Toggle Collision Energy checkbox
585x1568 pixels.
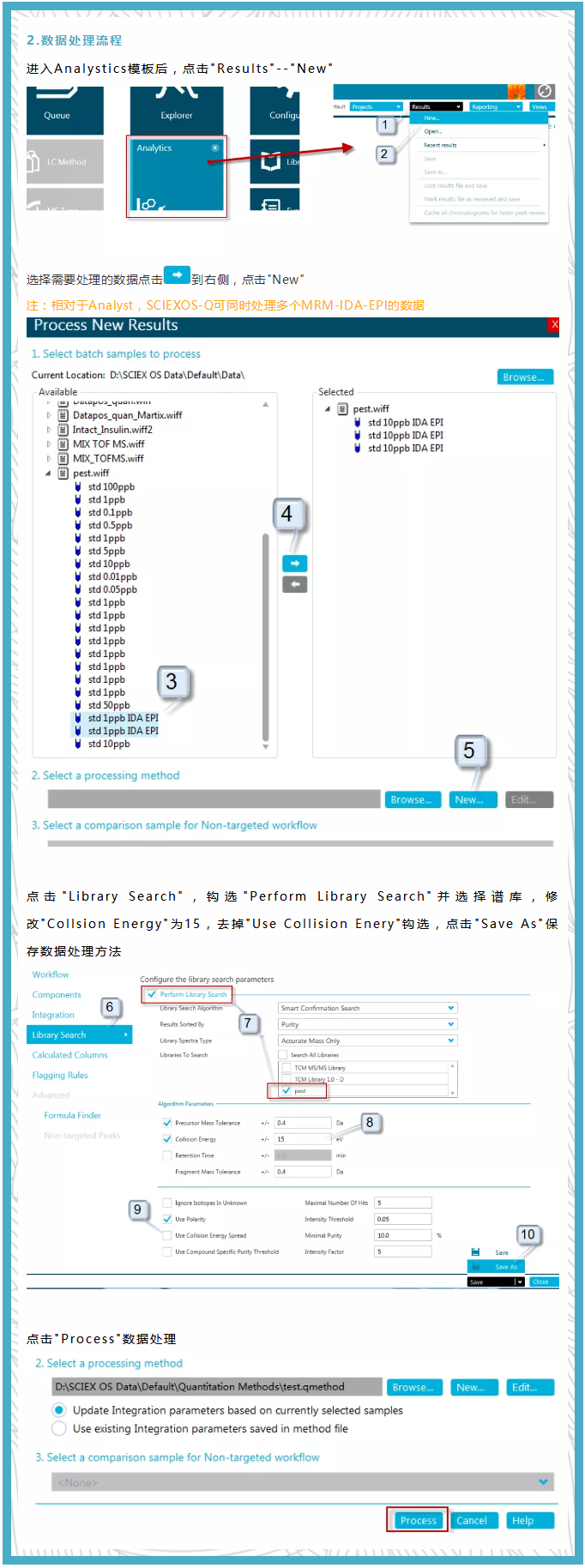coord(167,1139)
